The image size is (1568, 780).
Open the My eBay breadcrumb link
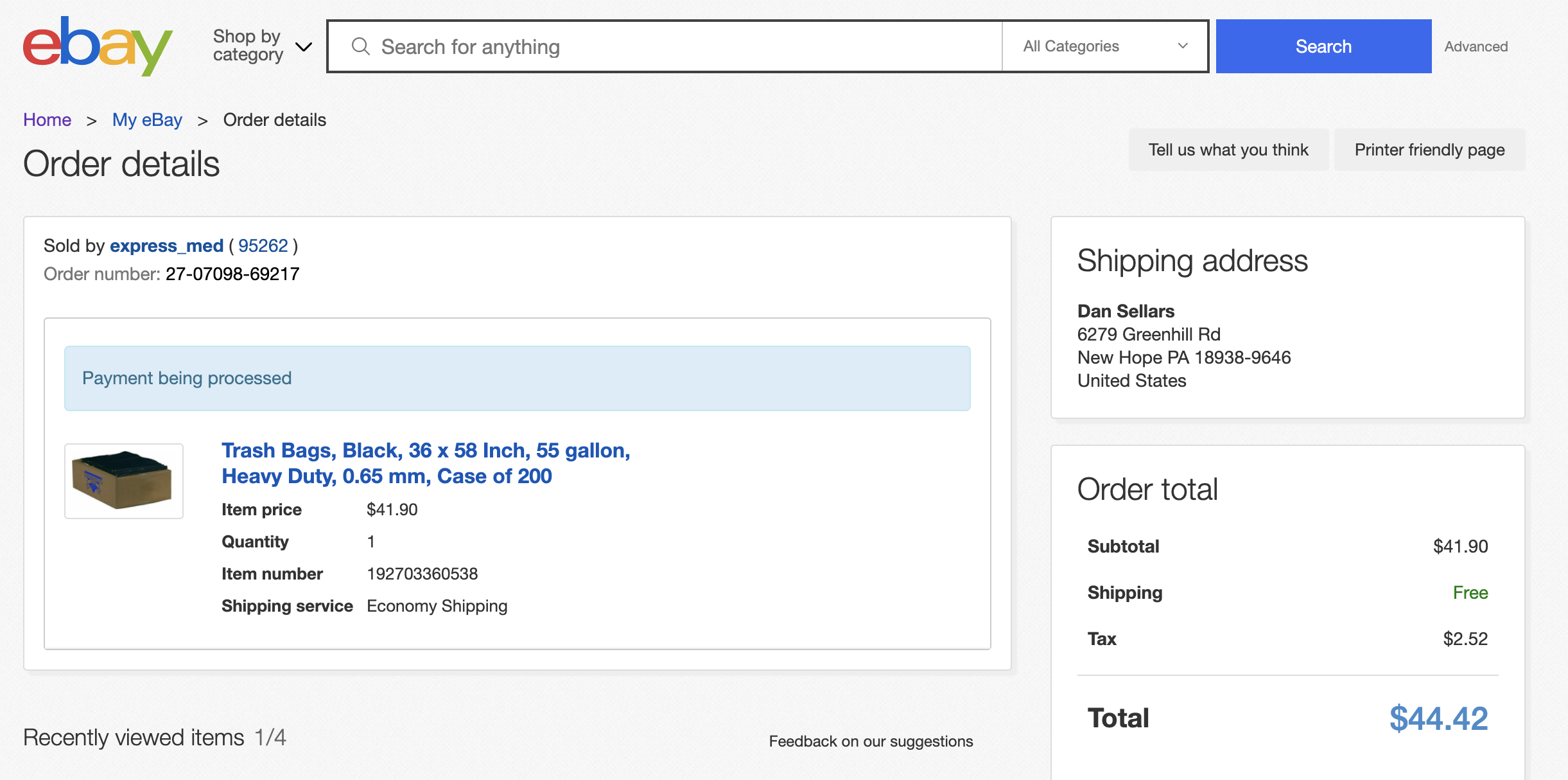click(x=147, y=120)
